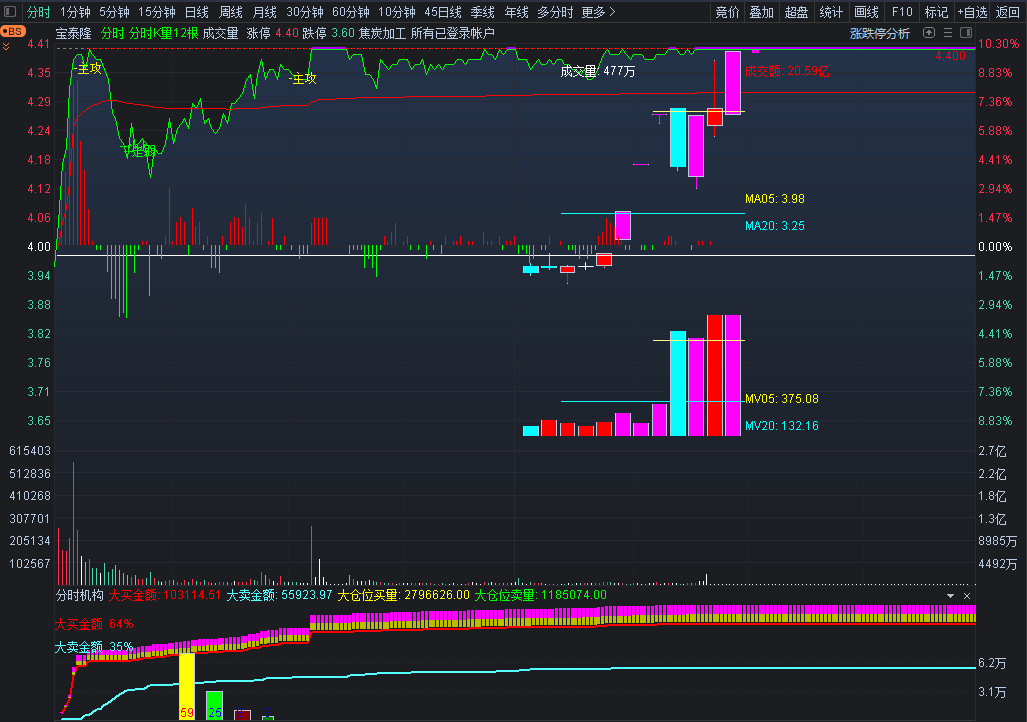This screenshot has width=1027, height=722.
Task: Click the yellow bar labeled 59
Action: coord(187,686)
